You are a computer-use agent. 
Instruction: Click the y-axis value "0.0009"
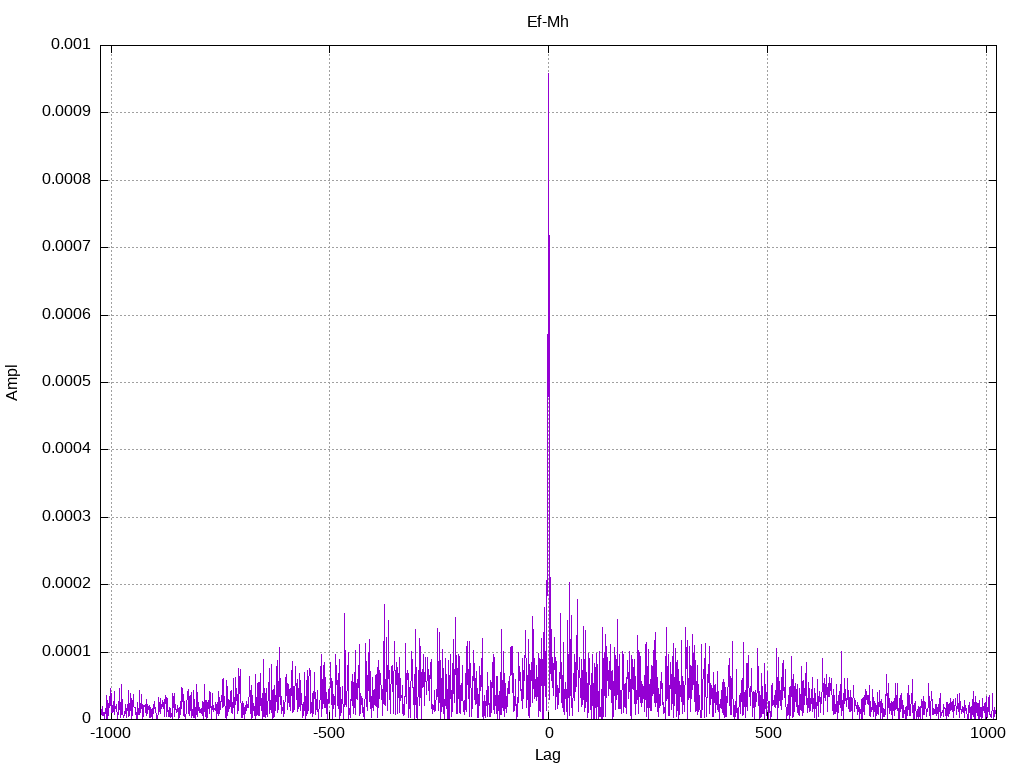coord(66,111)
